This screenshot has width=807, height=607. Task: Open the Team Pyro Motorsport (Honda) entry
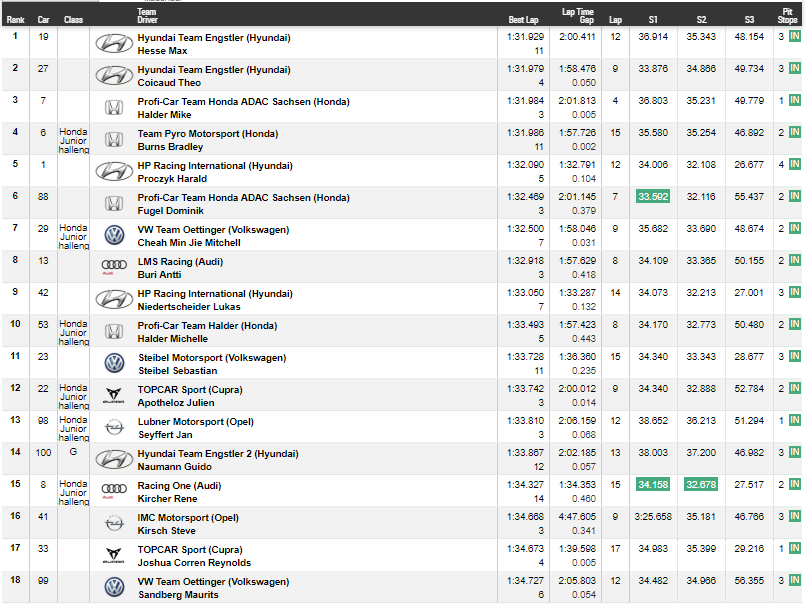(207, 134)
